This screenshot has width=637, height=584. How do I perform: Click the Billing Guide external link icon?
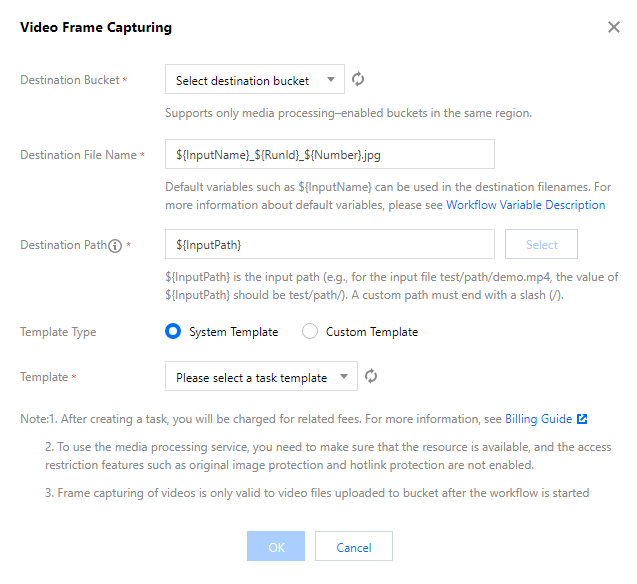(582, 419)
